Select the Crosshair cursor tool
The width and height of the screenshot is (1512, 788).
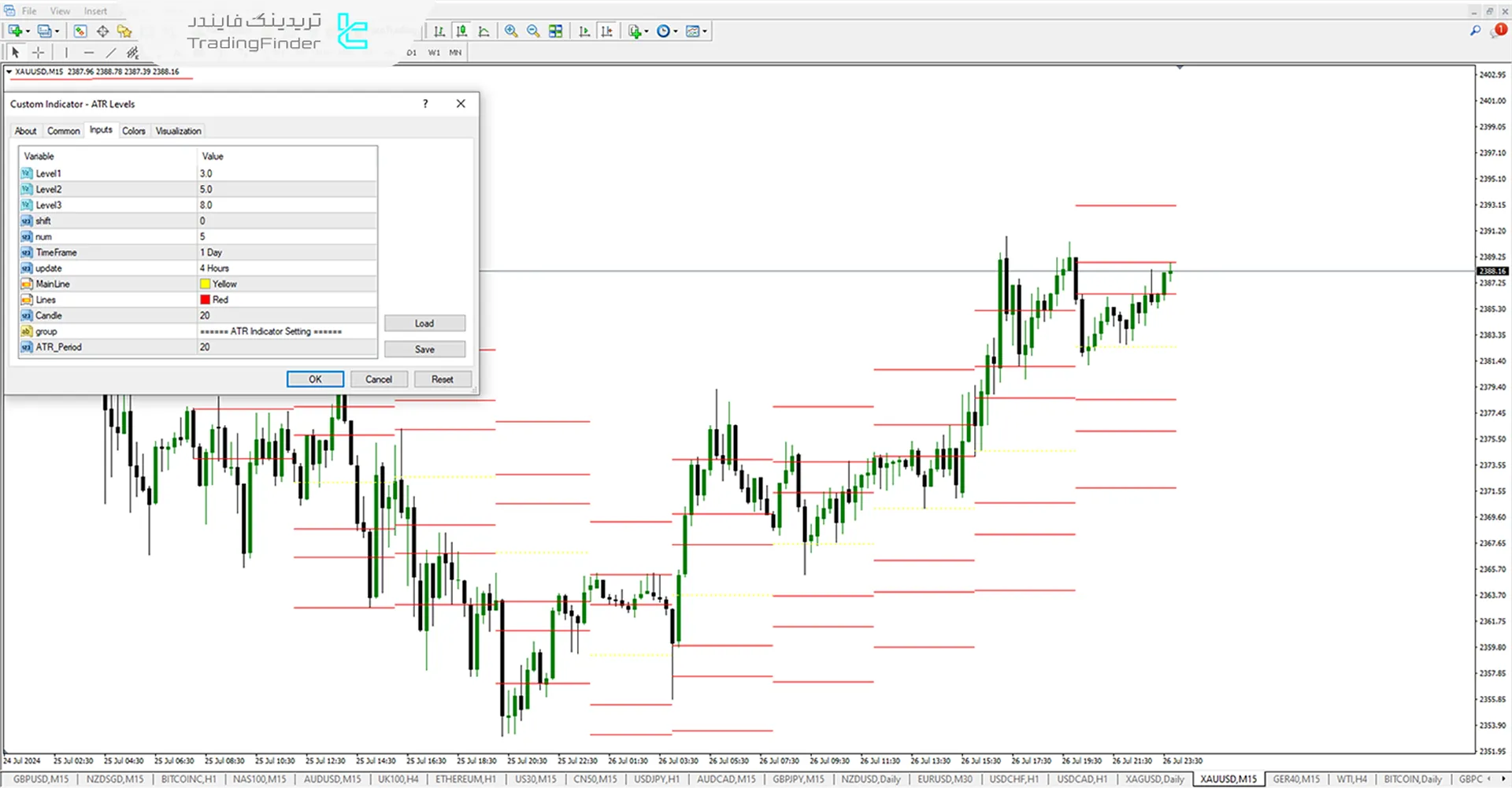pyautogui.click(x=38, y=53)
